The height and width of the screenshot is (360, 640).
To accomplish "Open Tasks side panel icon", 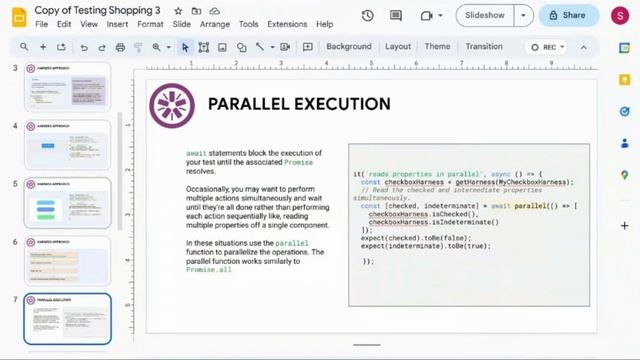I will pos(624,111).
